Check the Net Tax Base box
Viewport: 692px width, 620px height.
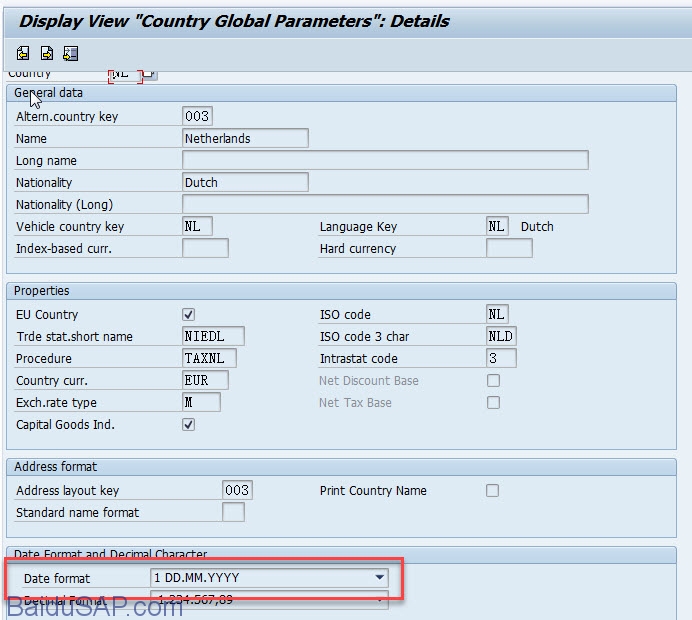coord(492,403)
